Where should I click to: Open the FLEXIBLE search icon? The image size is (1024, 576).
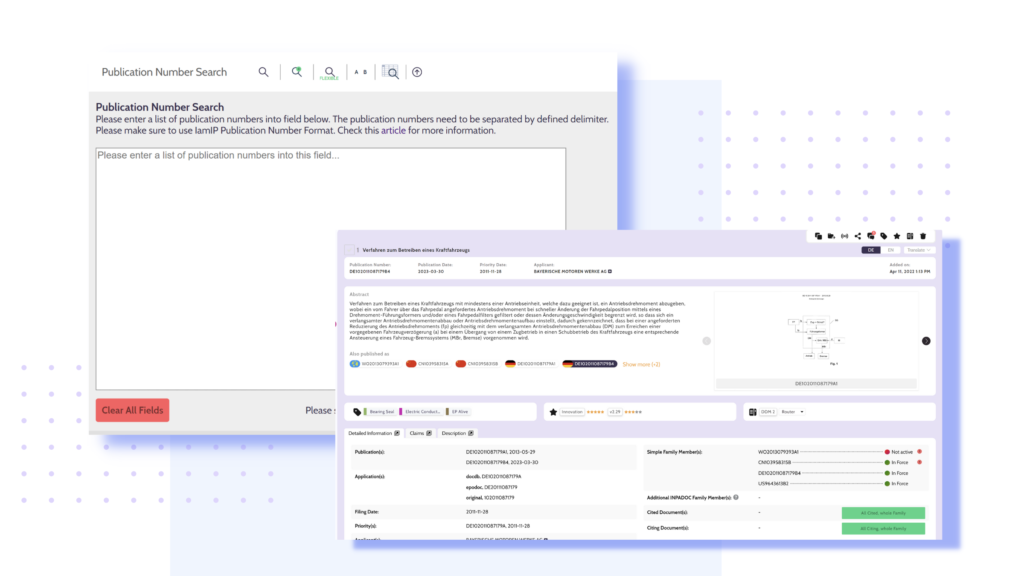click(329, 72)
